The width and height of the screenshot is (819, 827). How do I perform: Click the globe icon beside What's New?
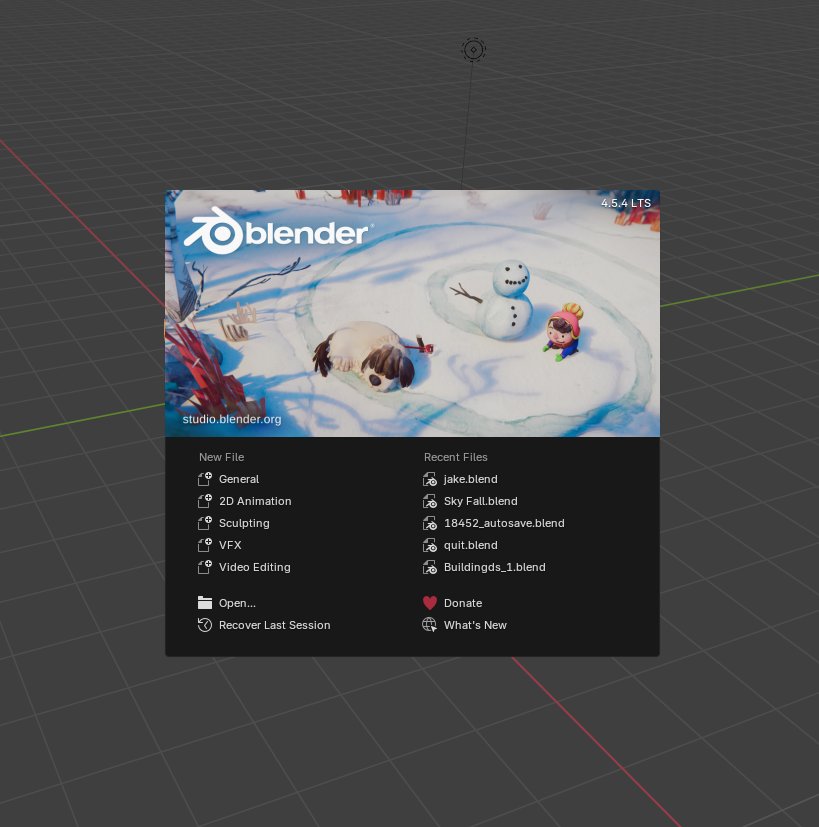tap(430, 625)
